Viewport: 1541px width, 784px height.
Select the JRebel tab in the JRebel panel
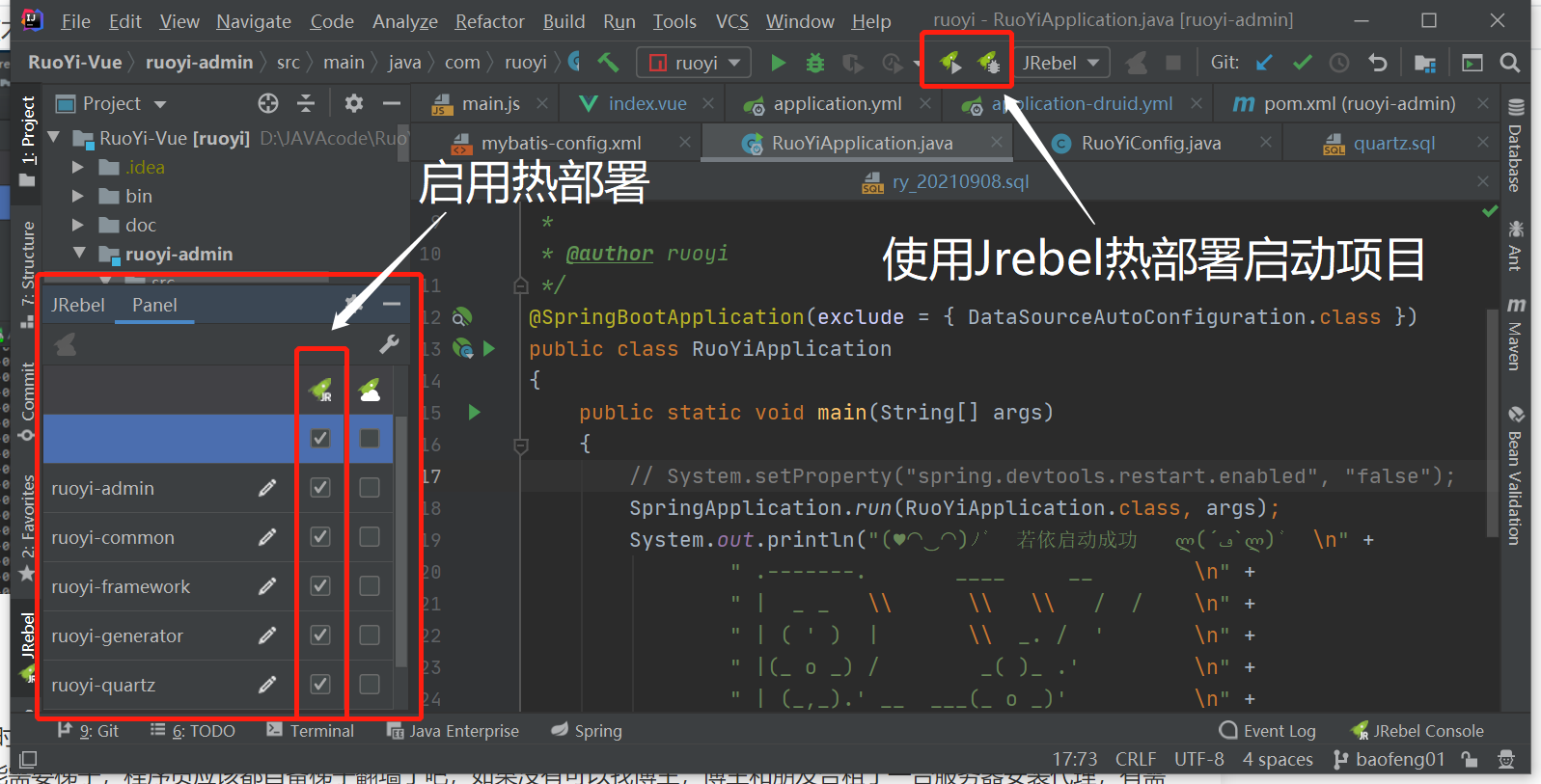[77, 305]
